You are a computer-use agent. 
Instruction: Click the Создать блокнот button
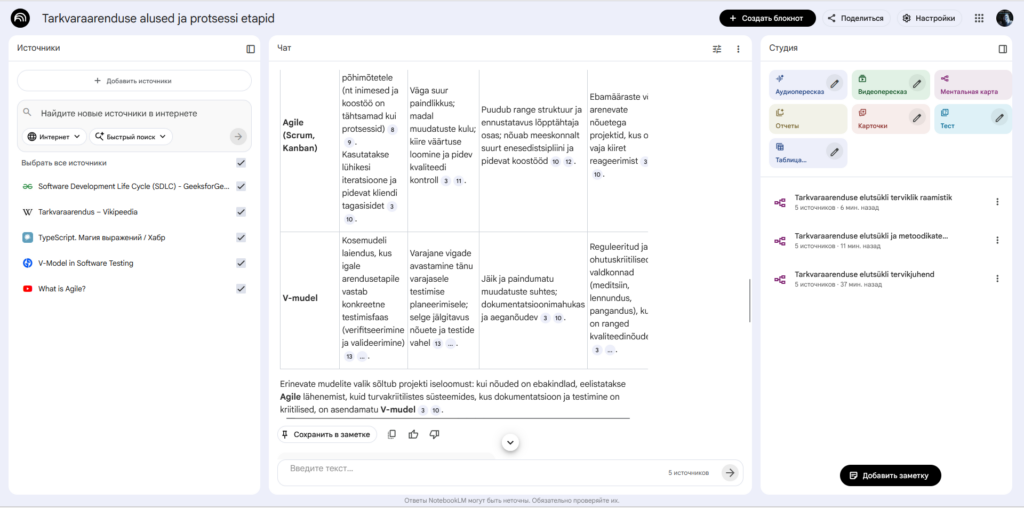coord(767,18)
